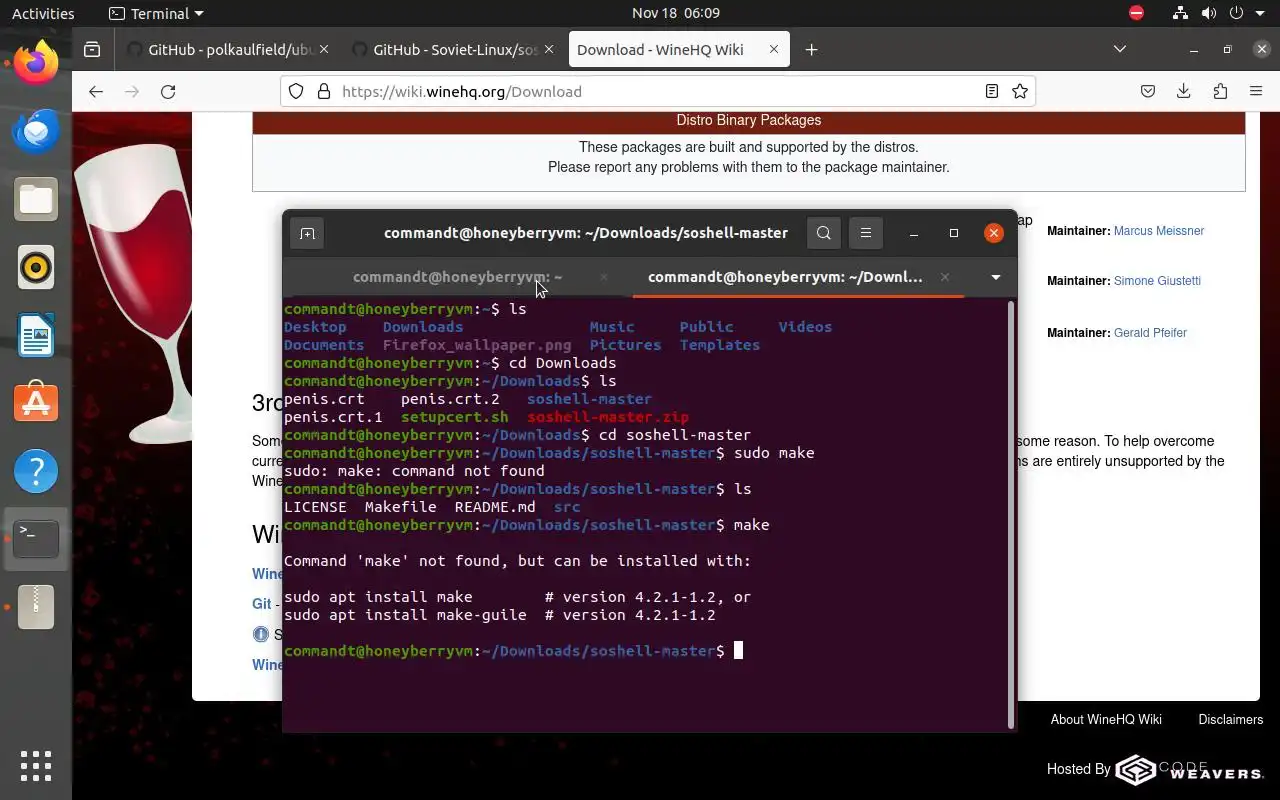
Task: Open a new Firefox tab
Action: (811, 49)
